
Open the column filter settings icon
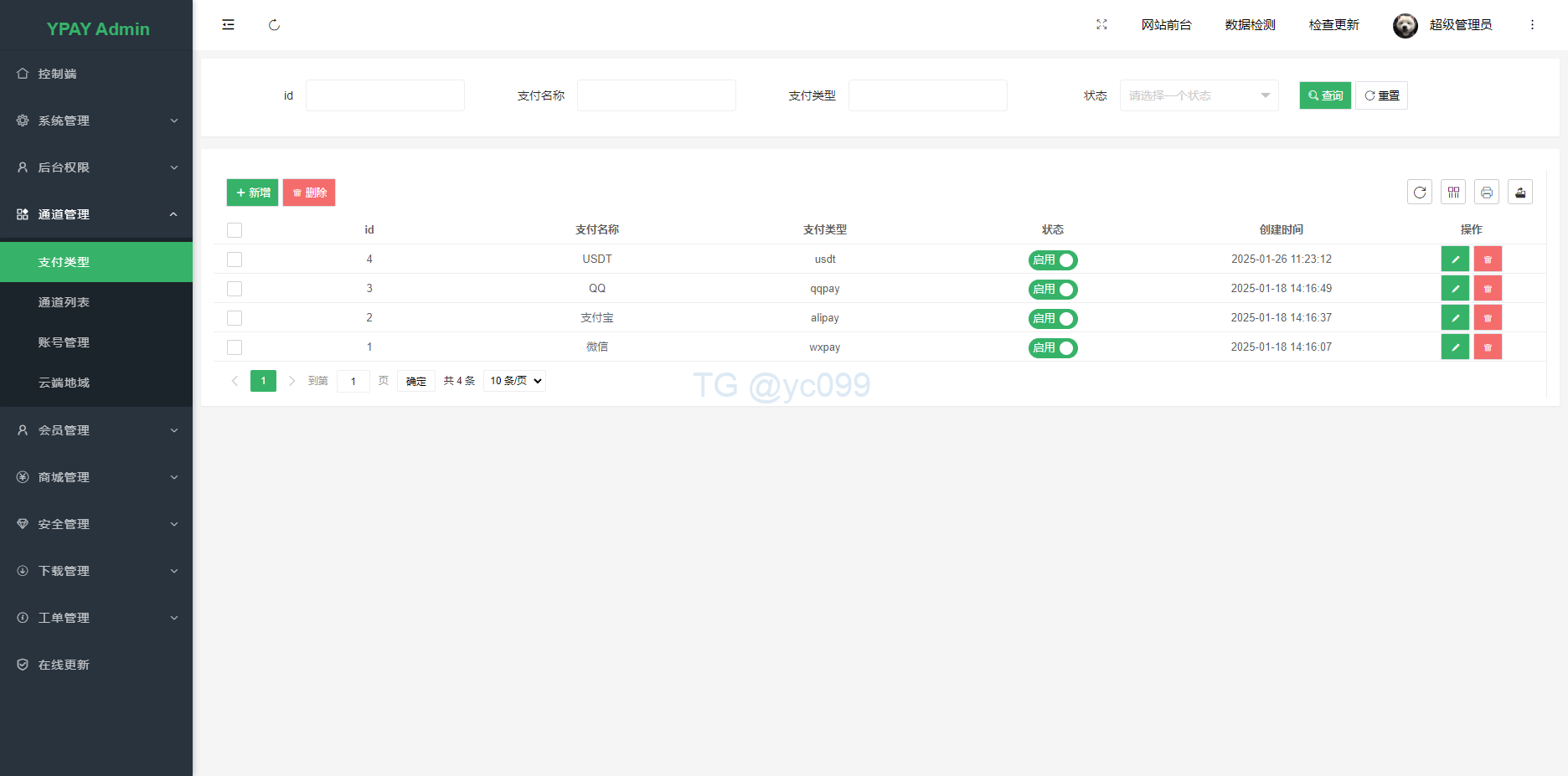(1453, 193)
